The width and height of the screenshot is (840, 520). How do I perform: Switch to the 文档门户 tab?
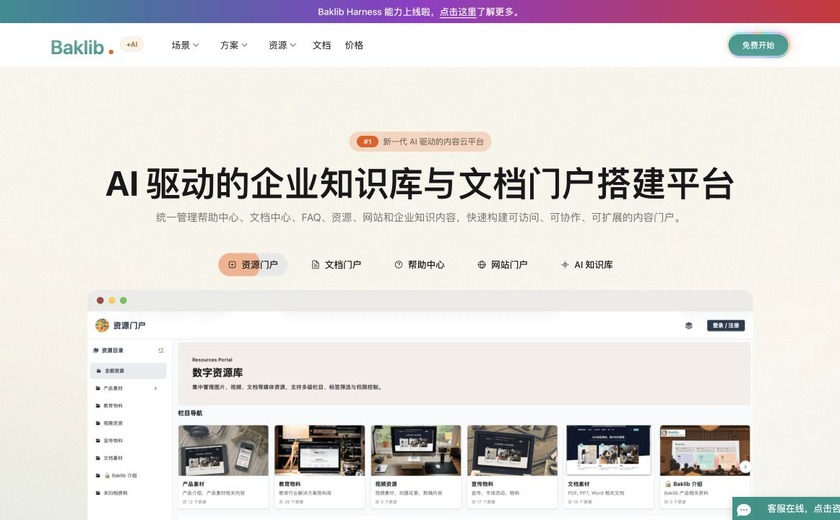(x=336, y=265)
